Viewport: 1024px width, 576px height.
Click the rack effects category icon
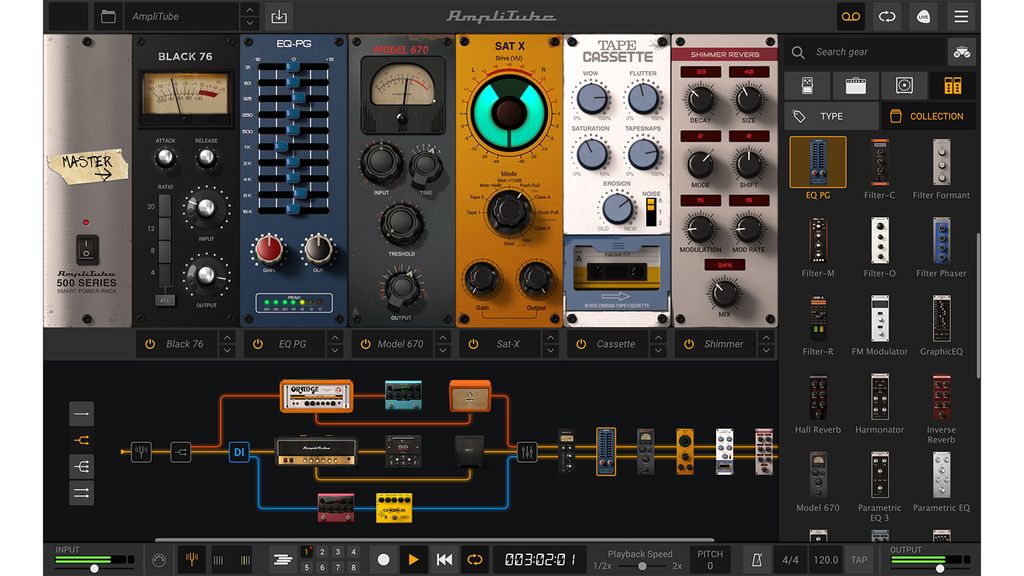click(952, 85)
